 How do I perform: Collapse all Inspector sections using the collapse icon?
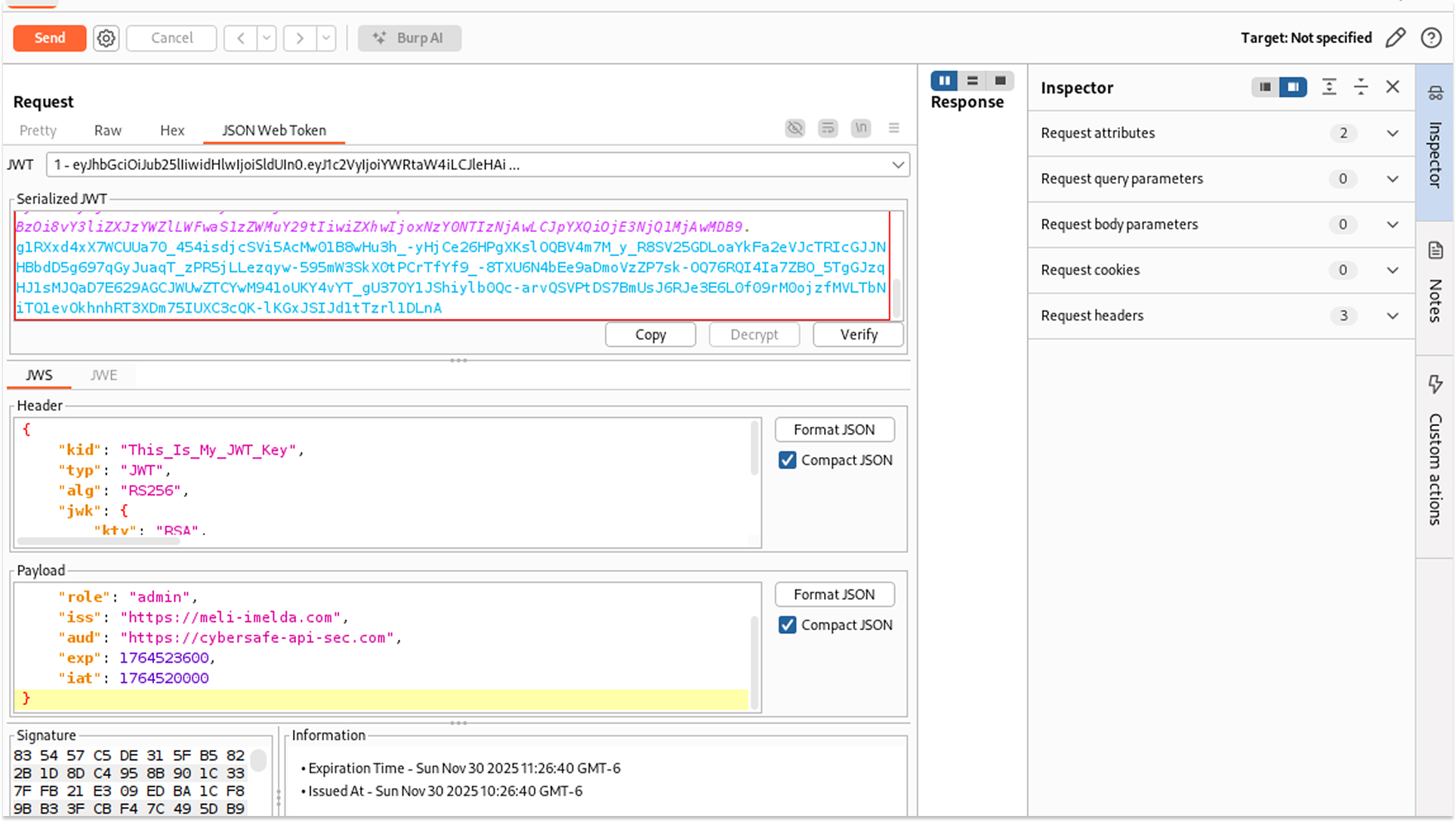click(1361, 87)
